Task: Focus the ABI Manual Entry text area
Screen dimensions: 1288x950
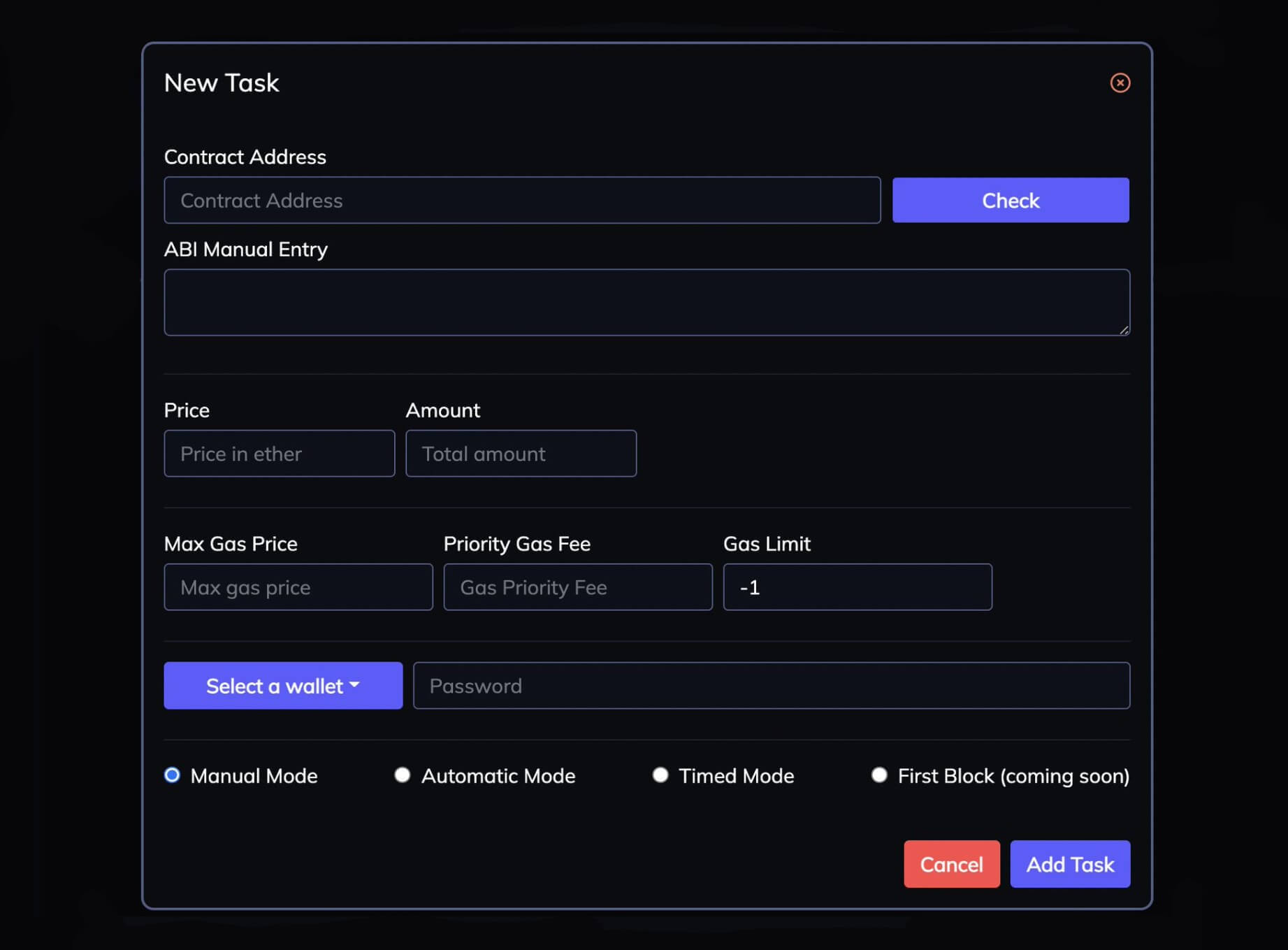Action: click(x=646, y=302)
